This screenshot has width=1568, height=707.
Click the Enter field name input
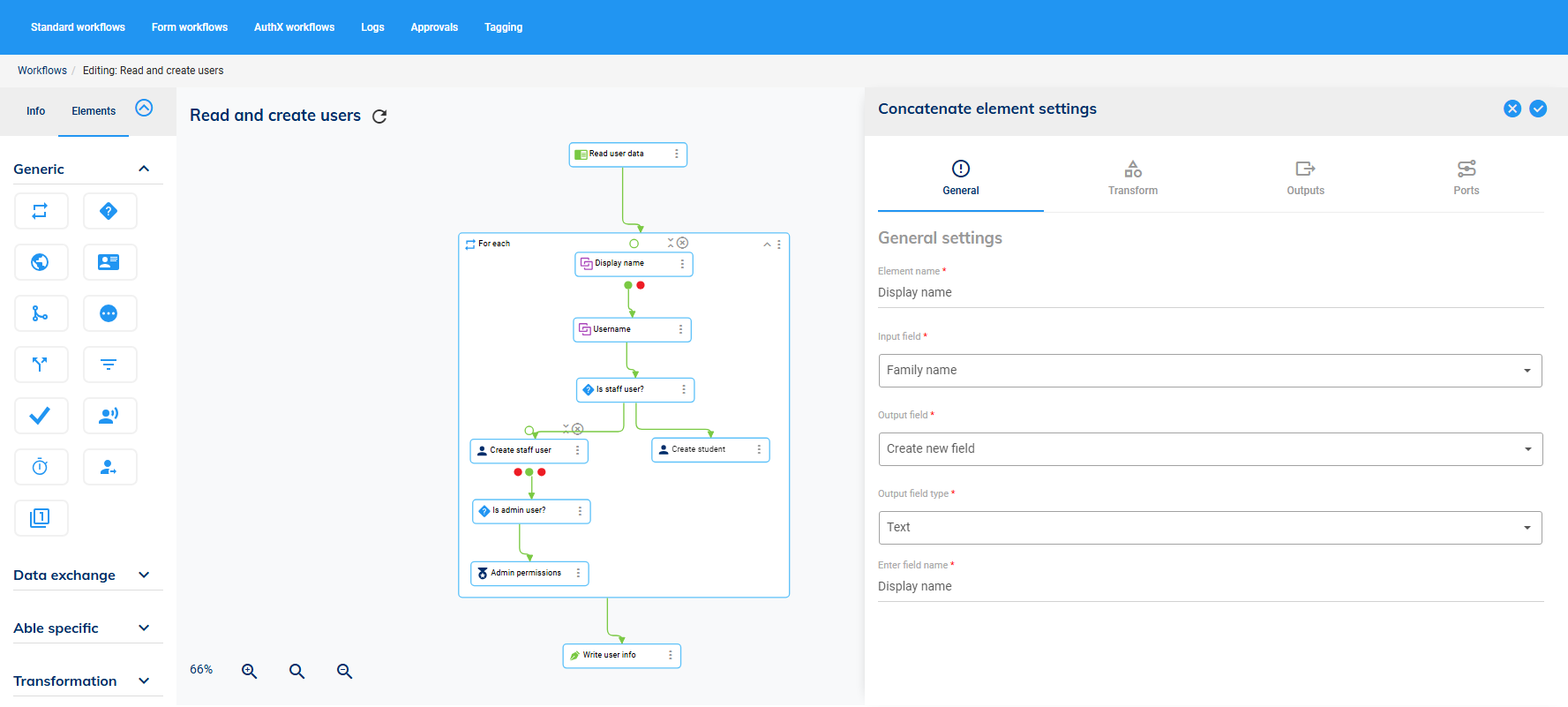point(1210,587)
